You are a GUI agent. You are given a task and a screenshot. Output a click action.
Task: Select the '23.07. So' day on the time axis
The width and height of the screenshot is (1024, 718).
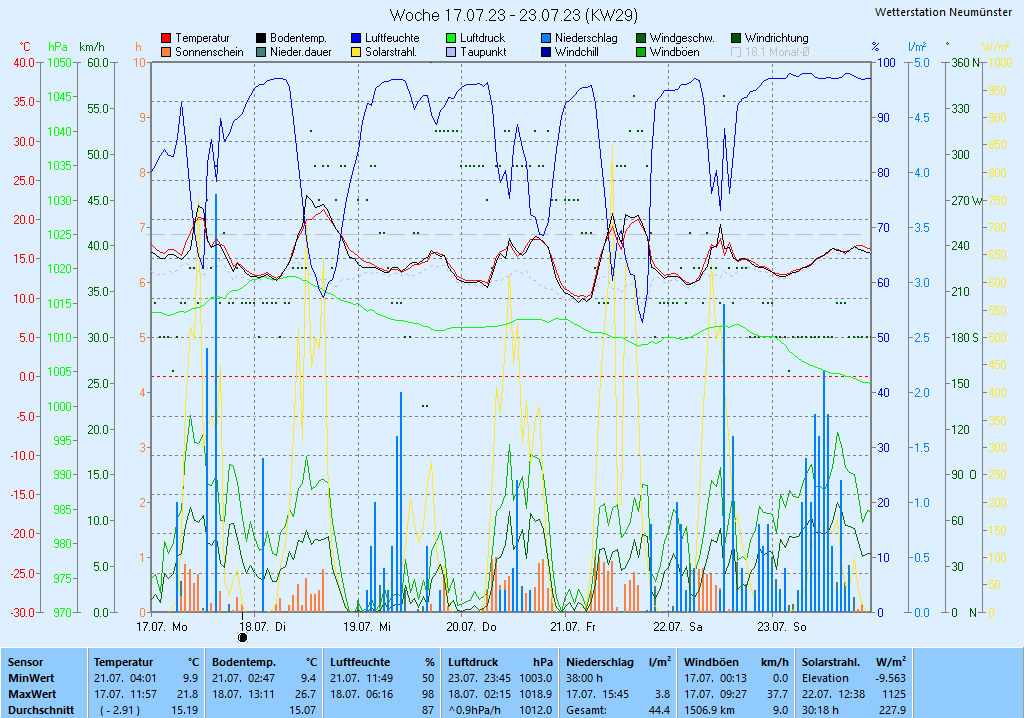tap(782, 627)
